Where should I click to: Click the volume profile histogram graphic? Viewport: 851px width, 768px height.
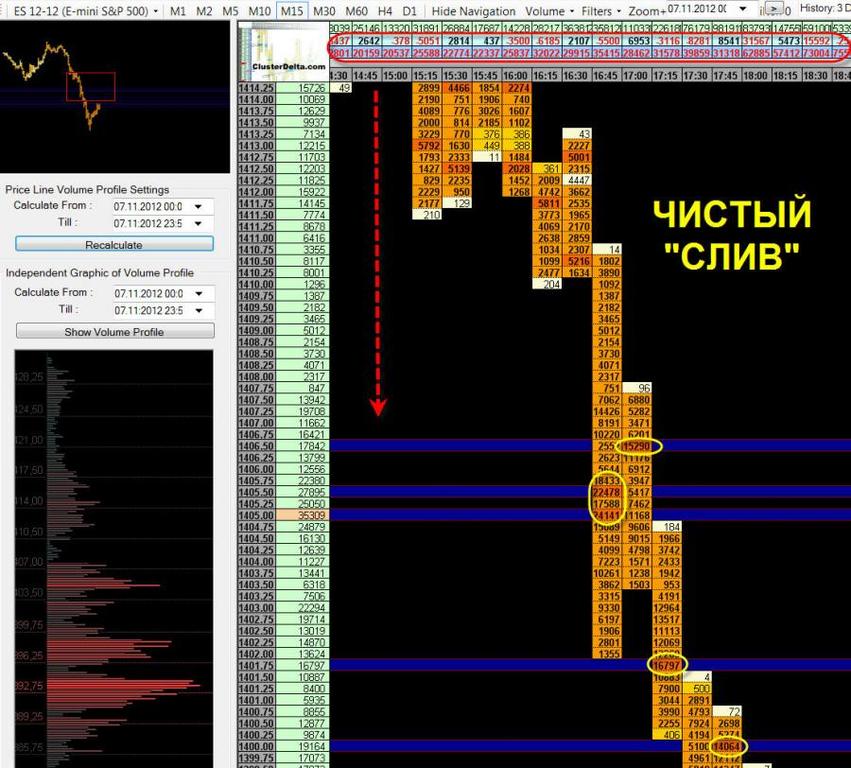(x=114, y=559)
